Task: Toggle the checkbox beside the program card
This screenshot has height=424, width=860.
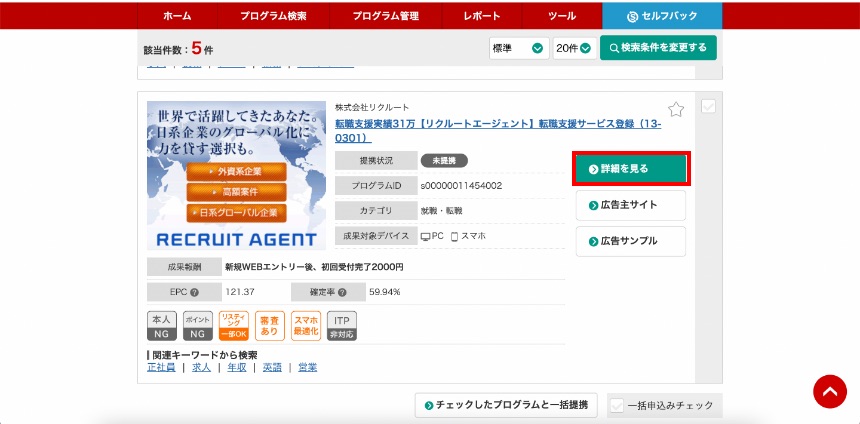Action: click(x=708, y=106)
